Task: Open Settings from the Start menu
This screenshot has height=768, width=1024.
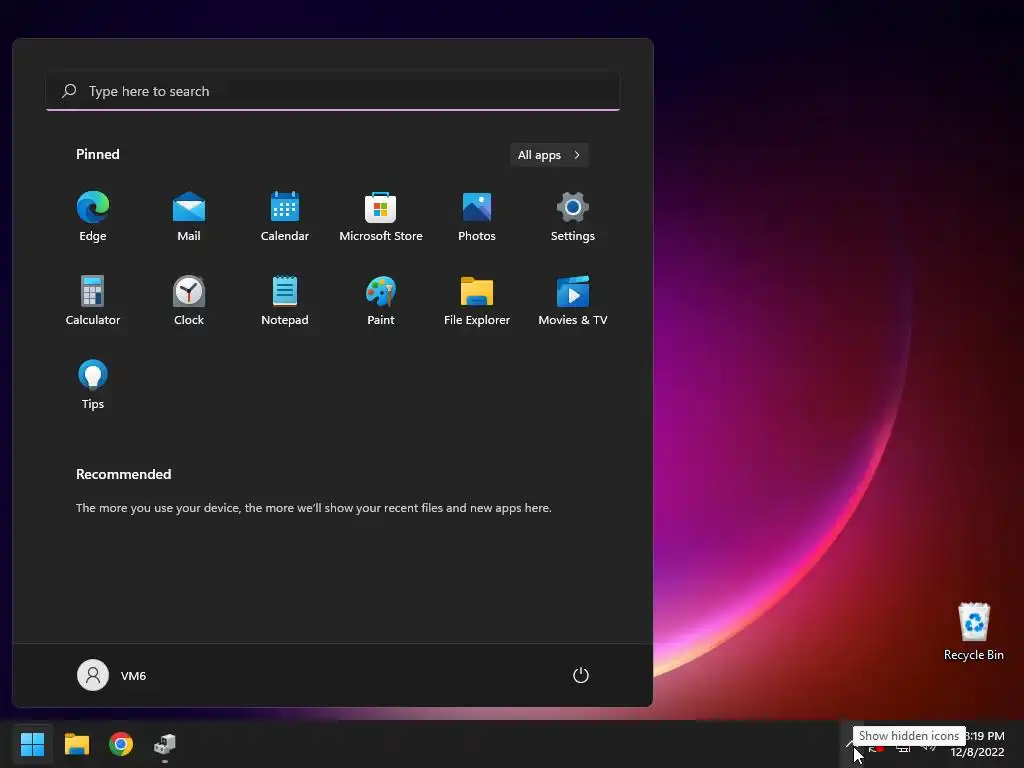Action: pos(573,216)
